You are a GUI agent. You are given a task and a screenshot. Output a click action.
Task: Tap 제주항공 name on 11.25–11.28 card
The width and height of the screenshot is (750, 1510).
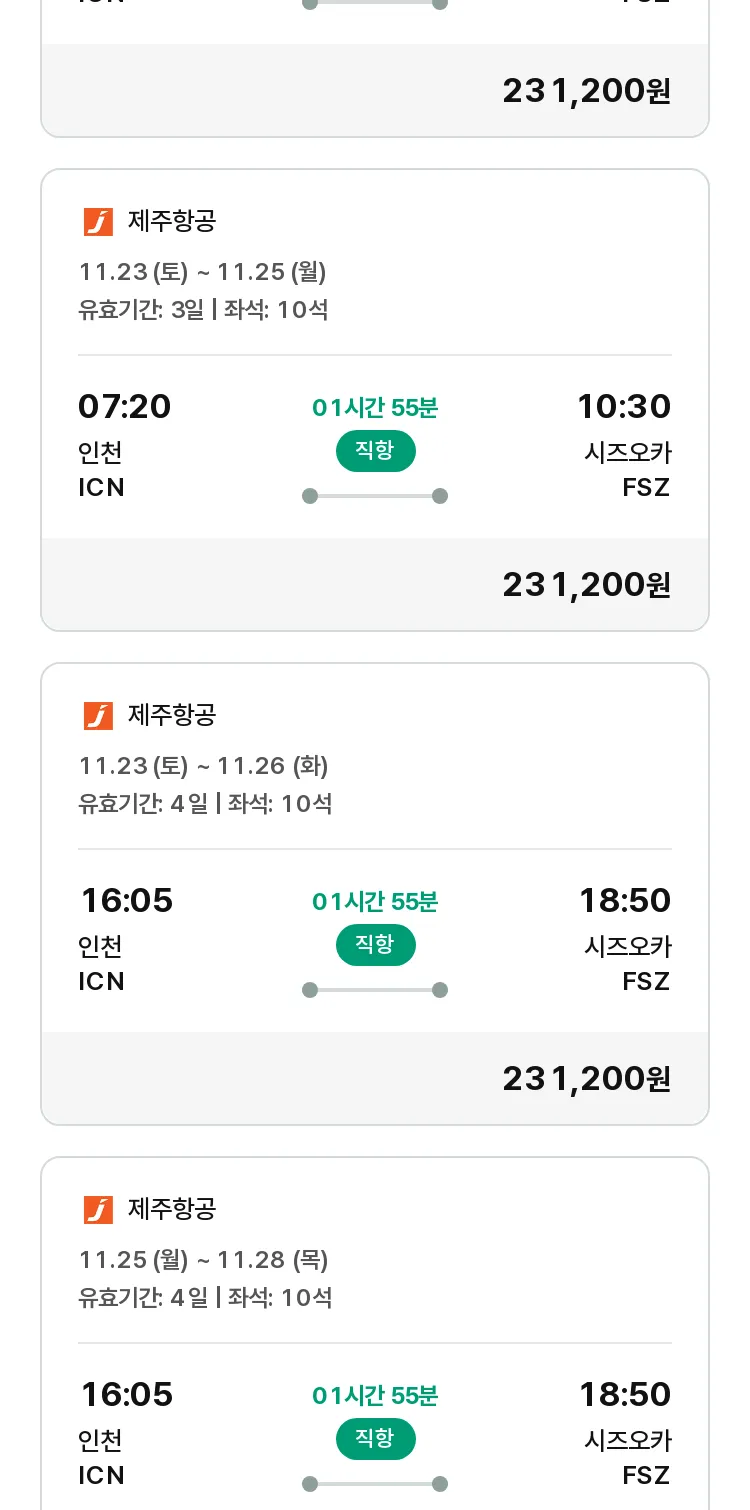(x=172, y=1209)
